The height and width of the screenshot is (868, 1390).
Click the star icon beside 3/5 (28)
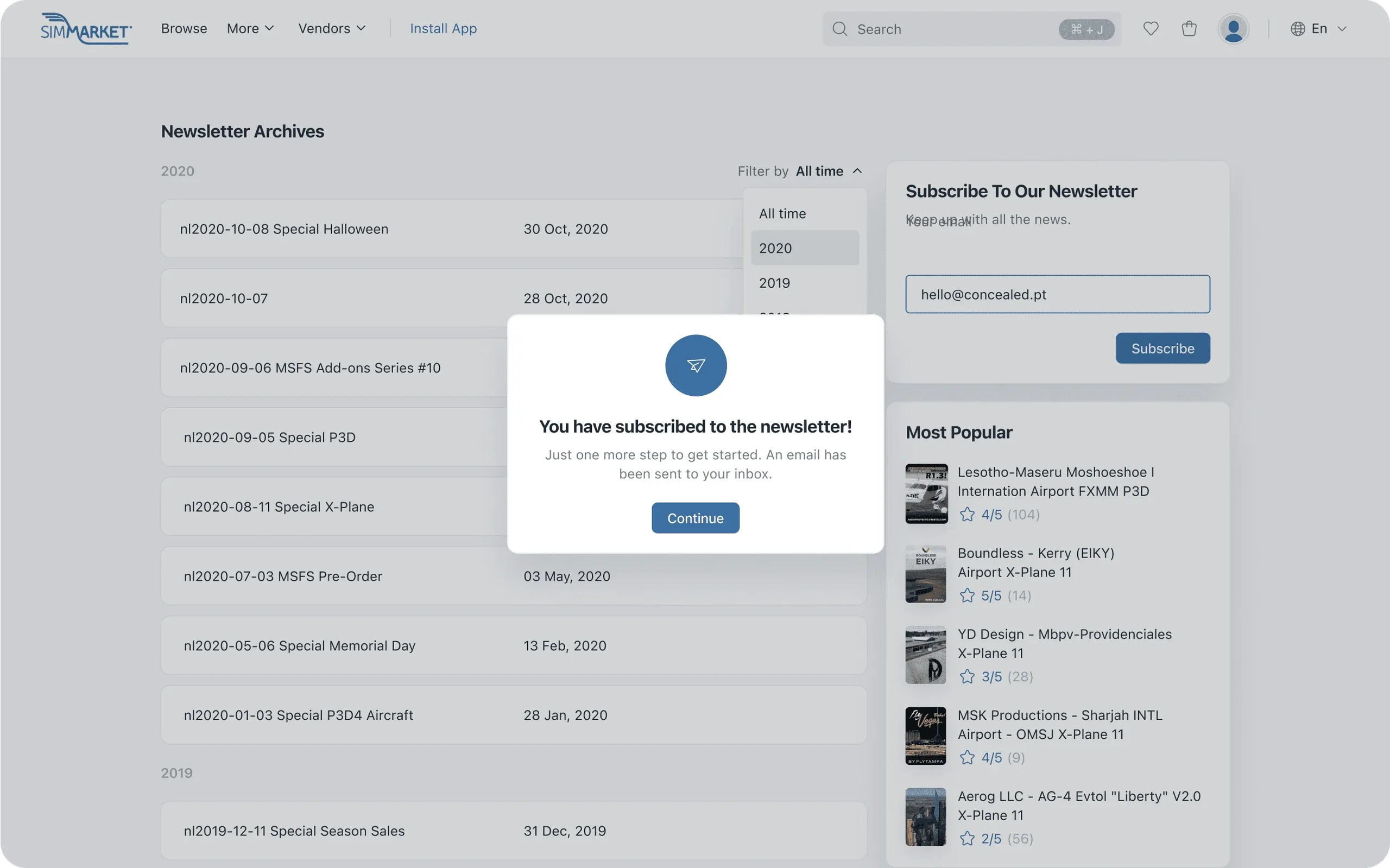(x=967, y=676)
